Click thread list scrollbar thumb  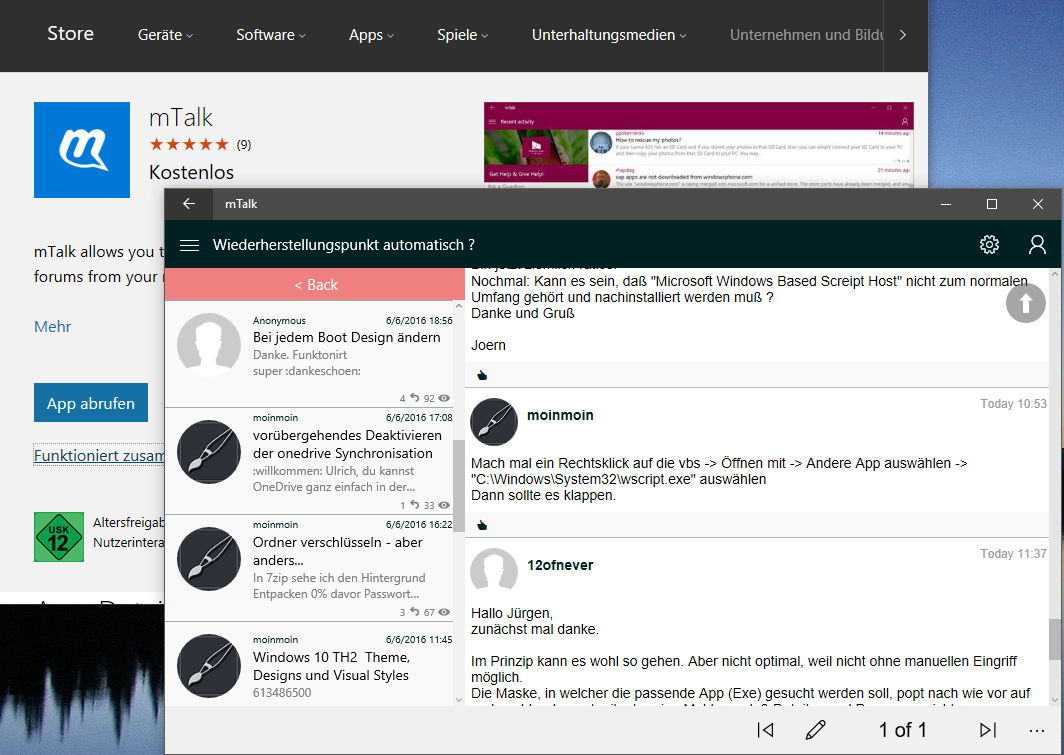click(459, 485)
